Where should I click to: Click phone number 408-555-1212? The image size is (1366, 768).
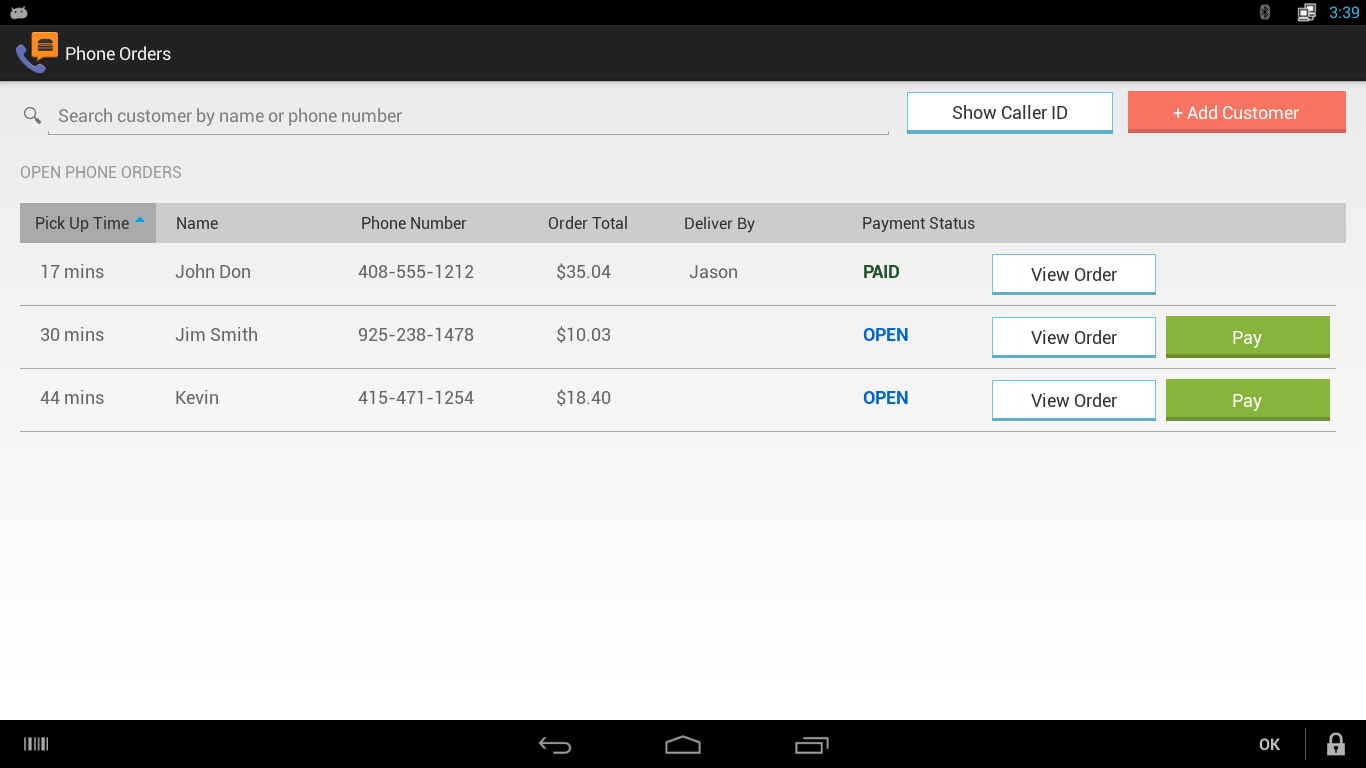pos(416,272)
